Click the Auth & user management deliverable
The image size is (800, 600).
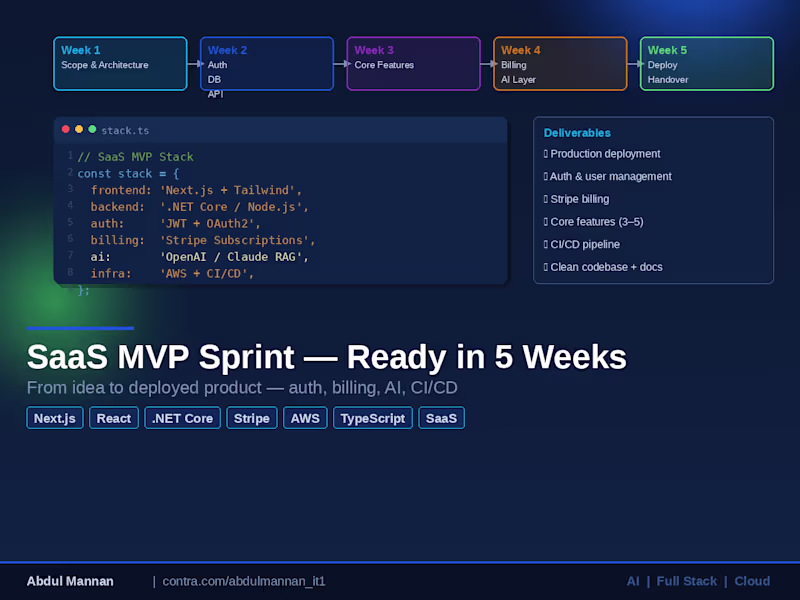click(608, 176)
